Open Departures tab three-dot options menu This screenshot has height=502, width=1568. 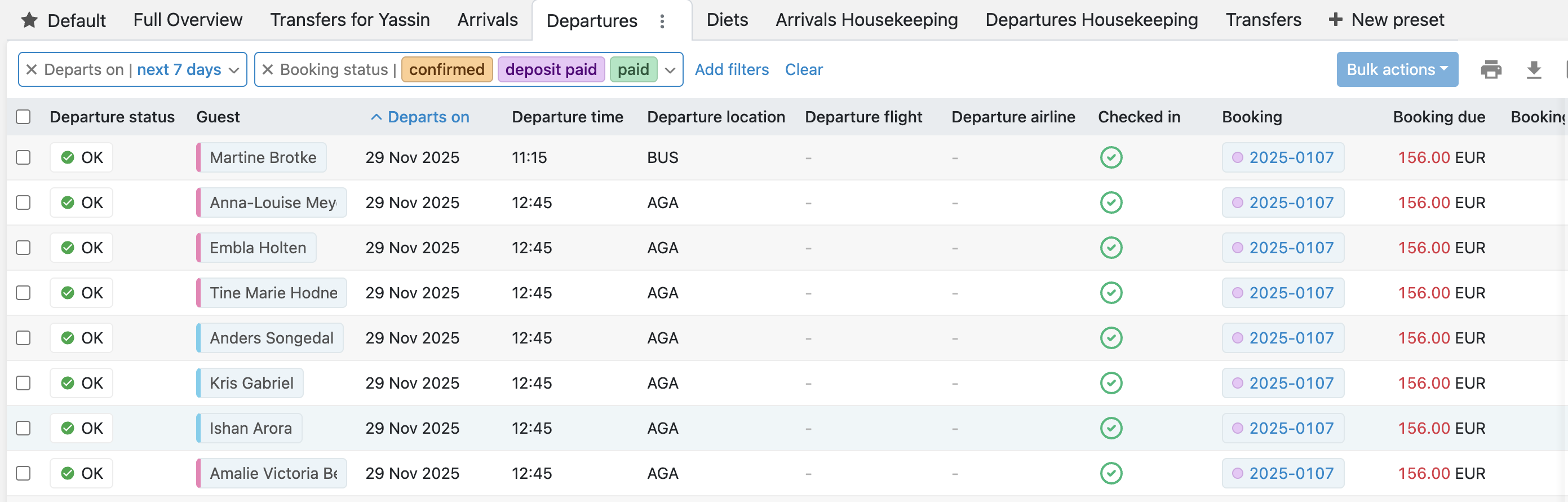[662, 21]
